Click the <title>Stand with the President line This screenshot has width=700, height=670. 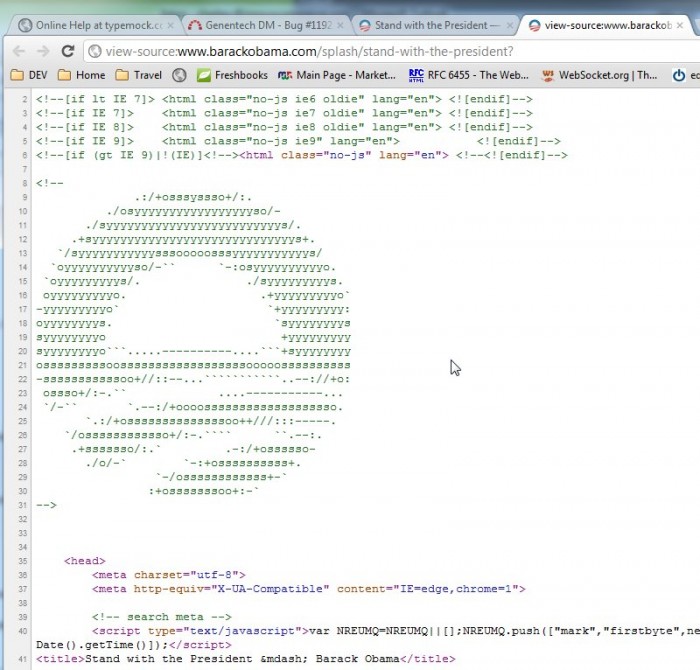246,659
